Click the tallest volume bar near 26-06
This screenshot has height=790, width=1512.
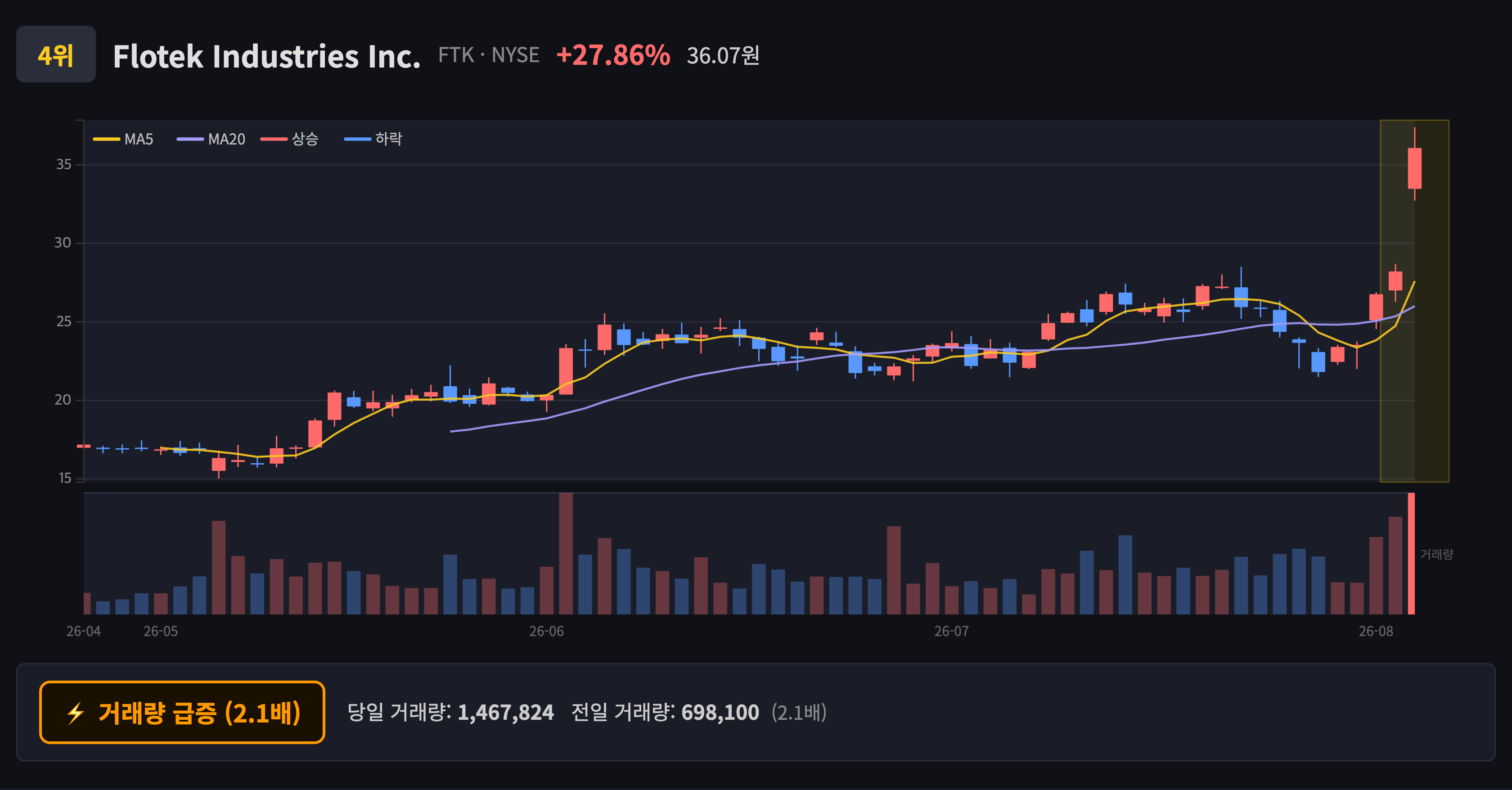click(x=566, y=554)
